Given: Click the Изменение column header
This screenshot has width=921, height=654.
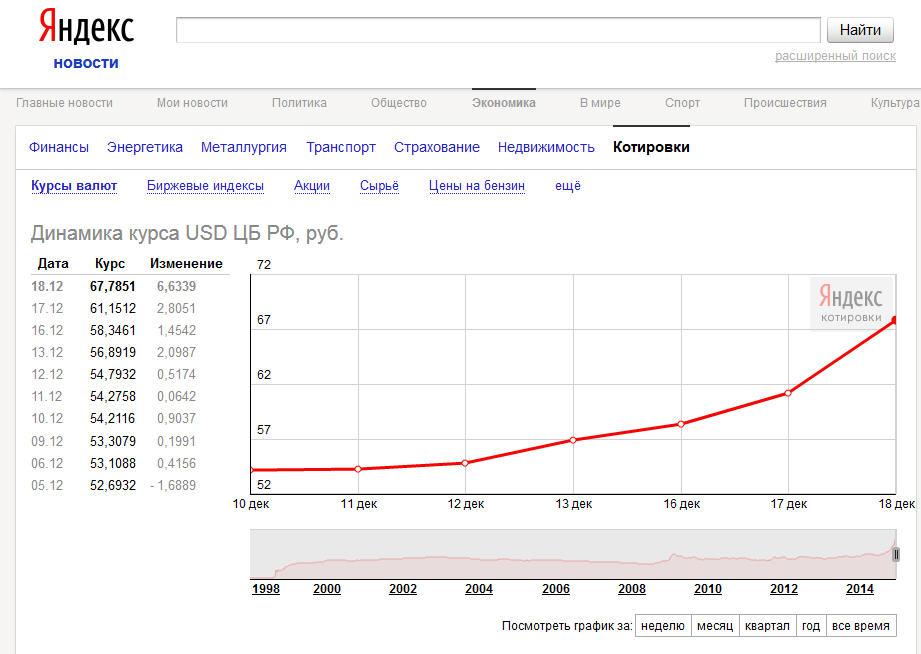Looking at the screenshot, I should pos(186,264).
